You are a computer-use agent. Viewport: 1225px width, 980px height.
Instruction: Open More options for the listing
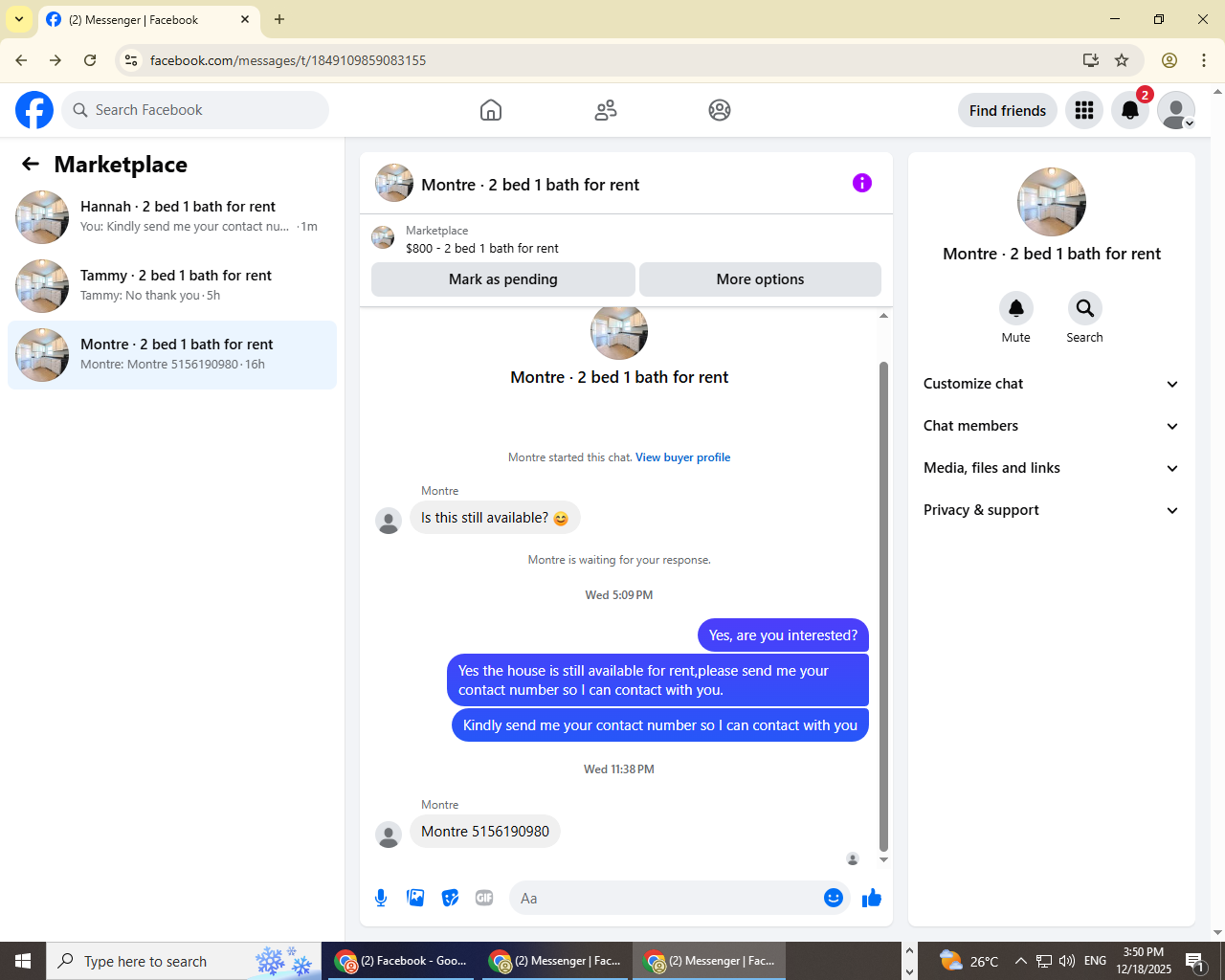(760, 279)
